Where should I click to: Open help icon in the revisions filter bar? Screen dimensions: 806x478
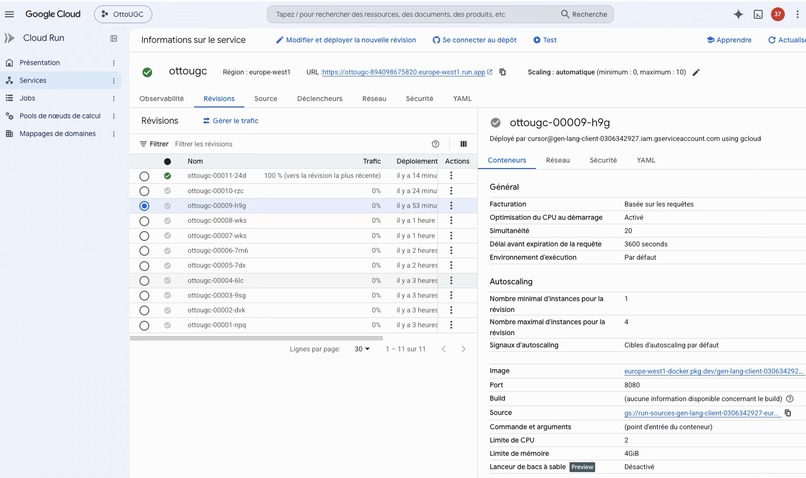click(435, 144)
